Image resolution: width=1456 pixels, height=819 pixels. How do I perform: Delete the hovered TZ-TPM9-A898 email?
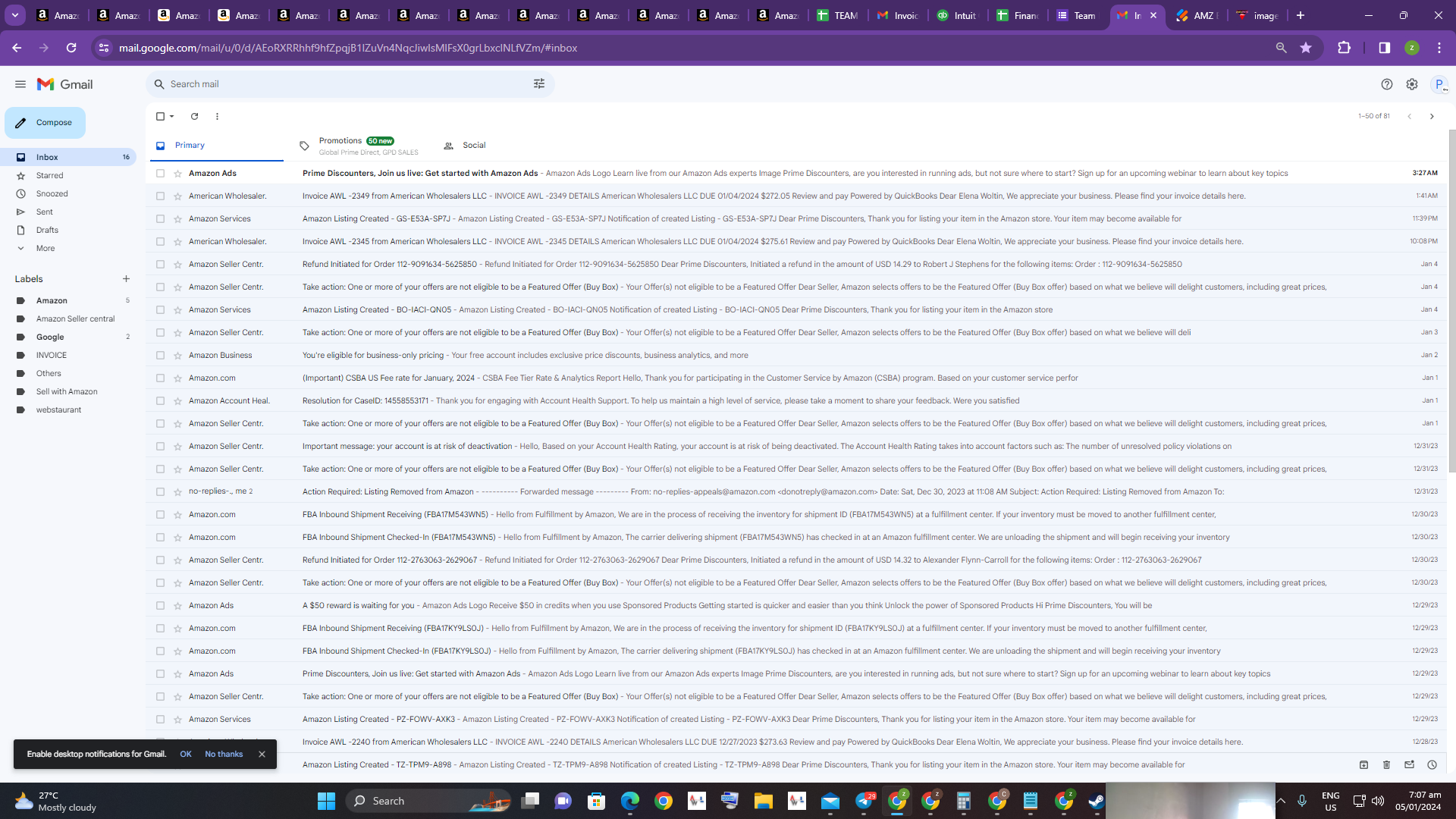point(1386,764)
